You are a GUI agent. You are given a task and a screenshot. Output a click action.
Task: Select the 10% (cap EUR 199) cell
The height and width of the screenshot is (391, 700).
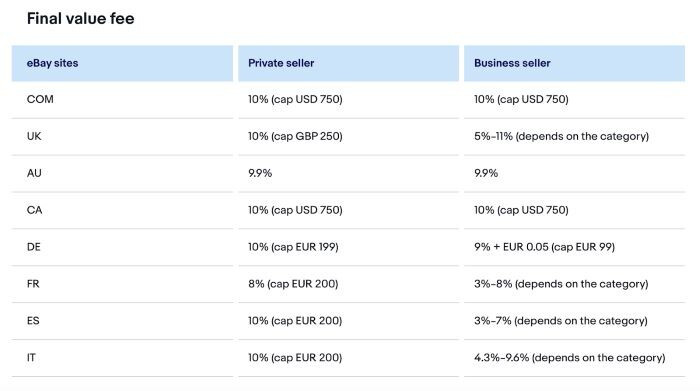tap(293, 247)
